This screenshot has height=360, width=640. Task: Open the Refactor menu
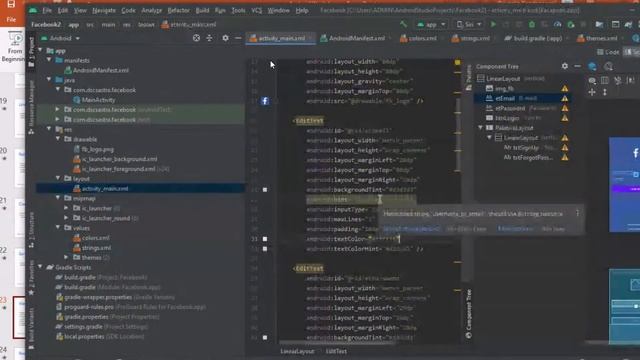178,10
